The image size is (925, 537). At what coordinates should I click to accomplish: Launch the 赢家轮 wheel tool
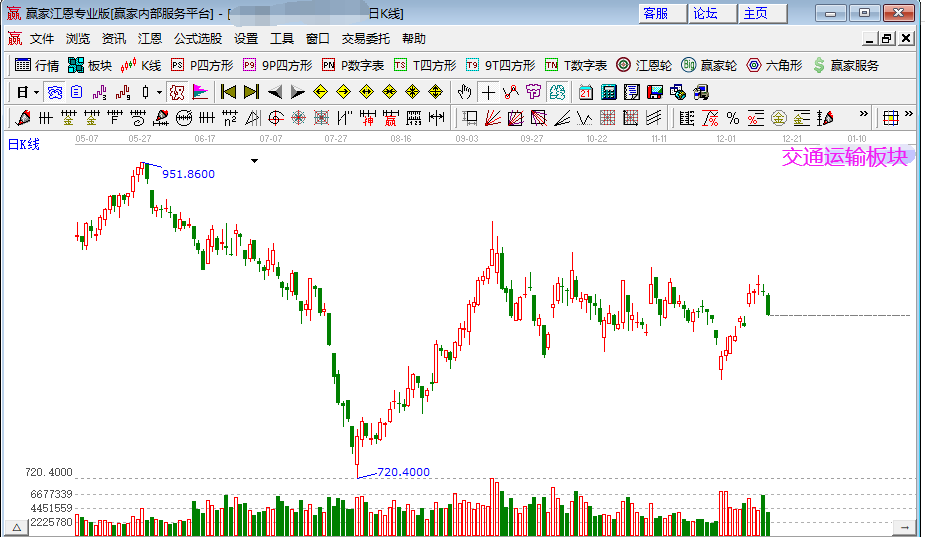pos(709,66)
